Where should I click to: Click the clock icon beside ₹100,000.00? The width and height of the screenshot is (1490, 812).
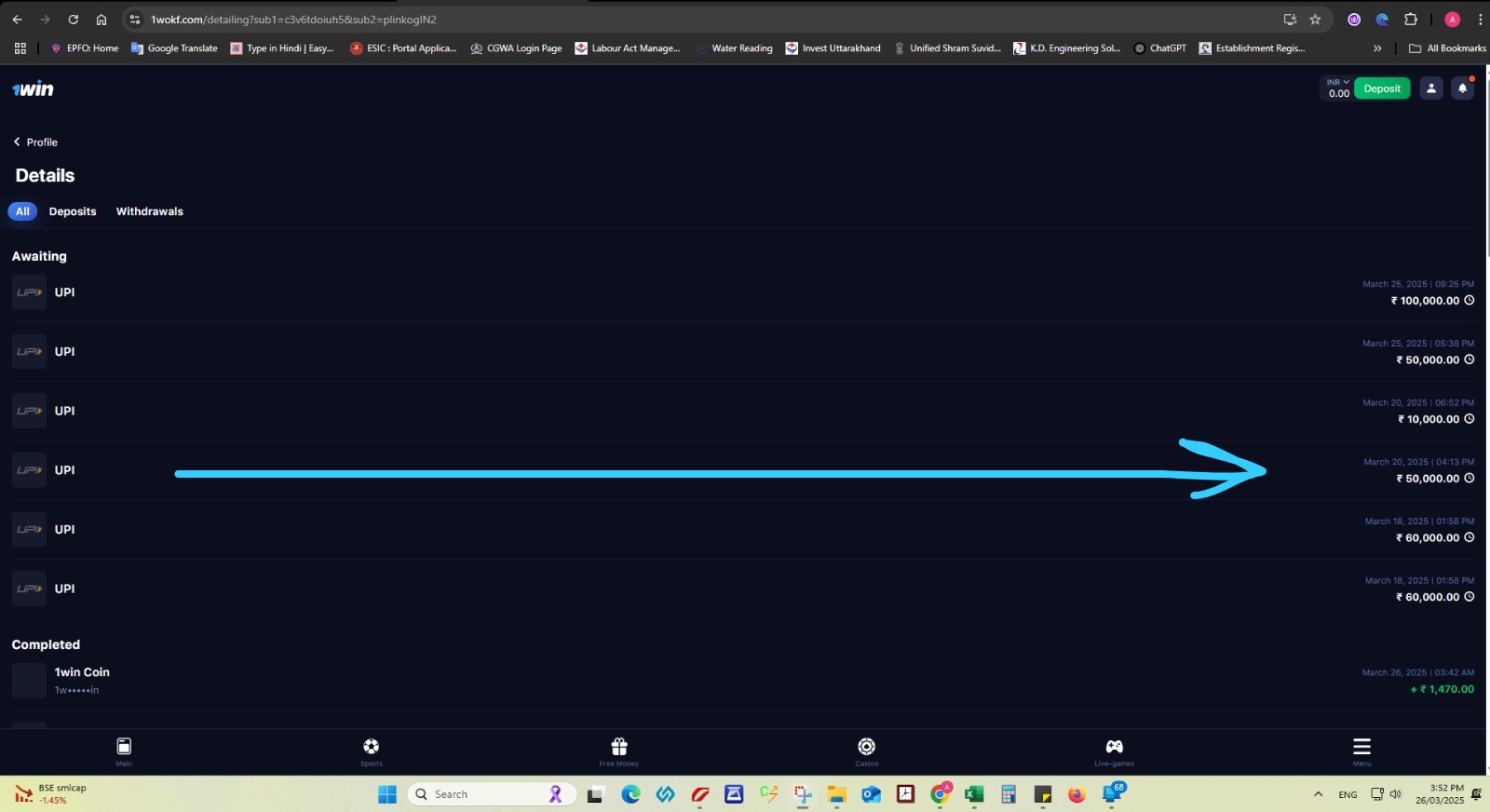click(1470, 301)
